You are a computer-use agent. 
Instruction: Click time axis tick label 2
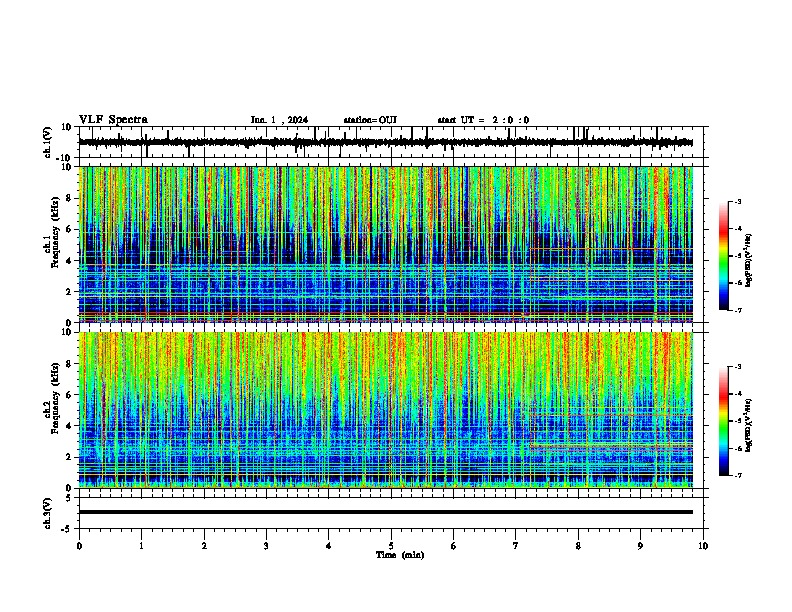click(x=204, y=546)
